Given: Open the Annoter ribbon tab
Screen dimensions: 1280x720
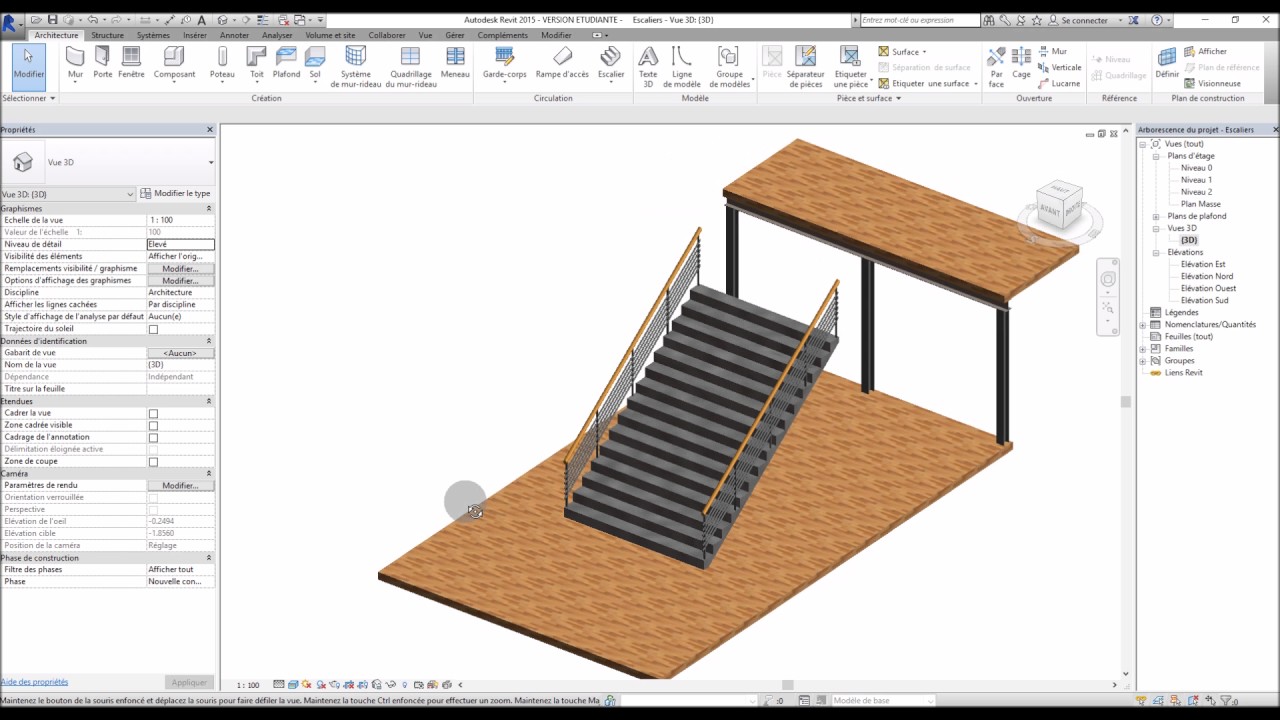Looking at the screenshot, I should click(x=234, y=35).
